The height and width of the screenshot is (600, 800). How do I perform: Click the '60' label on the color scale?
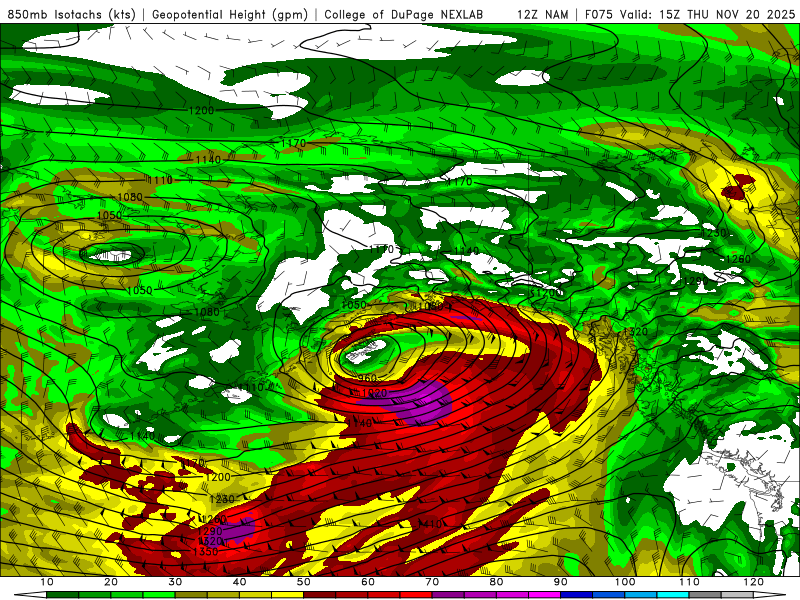368,582
